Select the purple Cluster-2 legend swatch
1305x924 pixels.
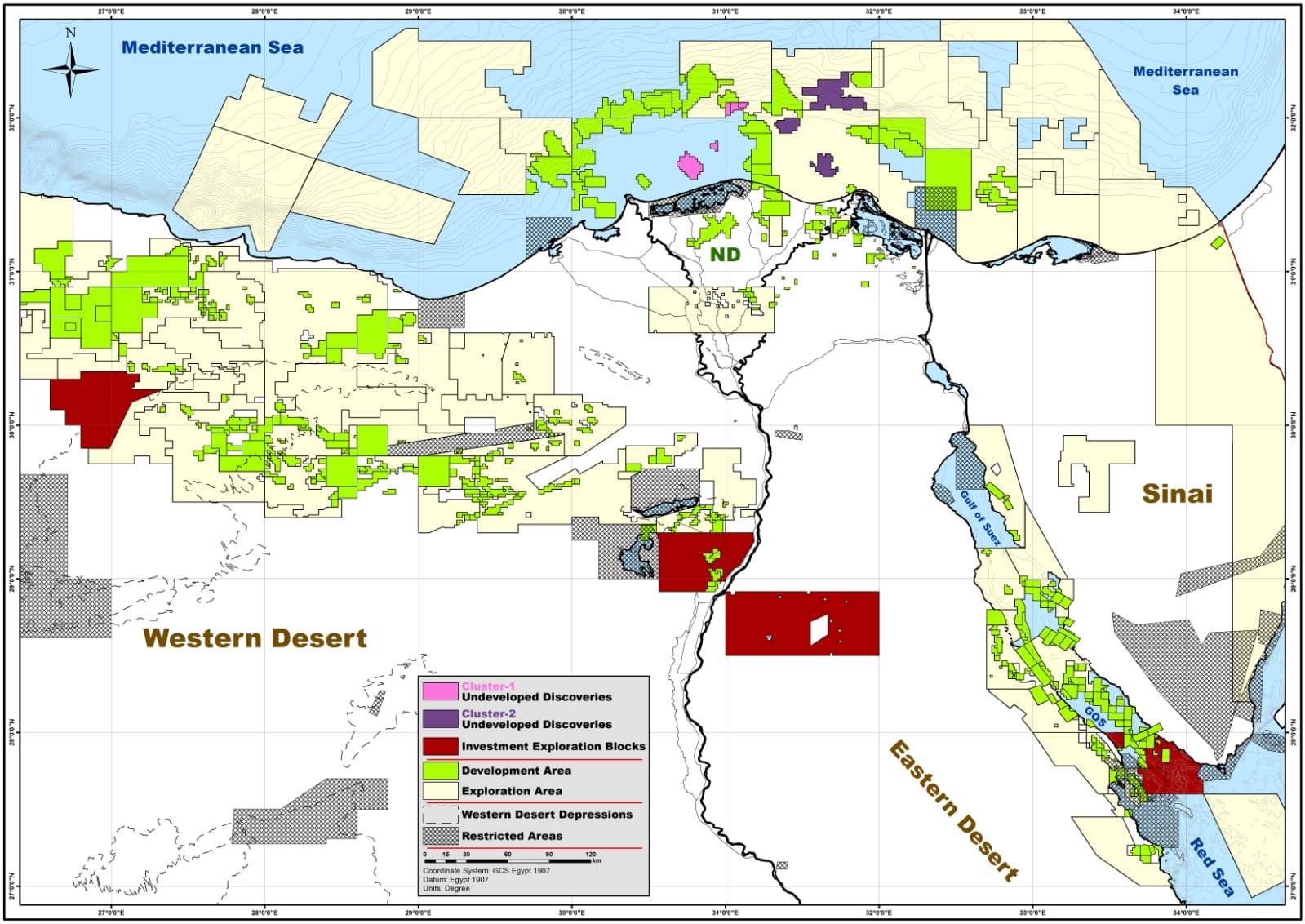(440, 718)
